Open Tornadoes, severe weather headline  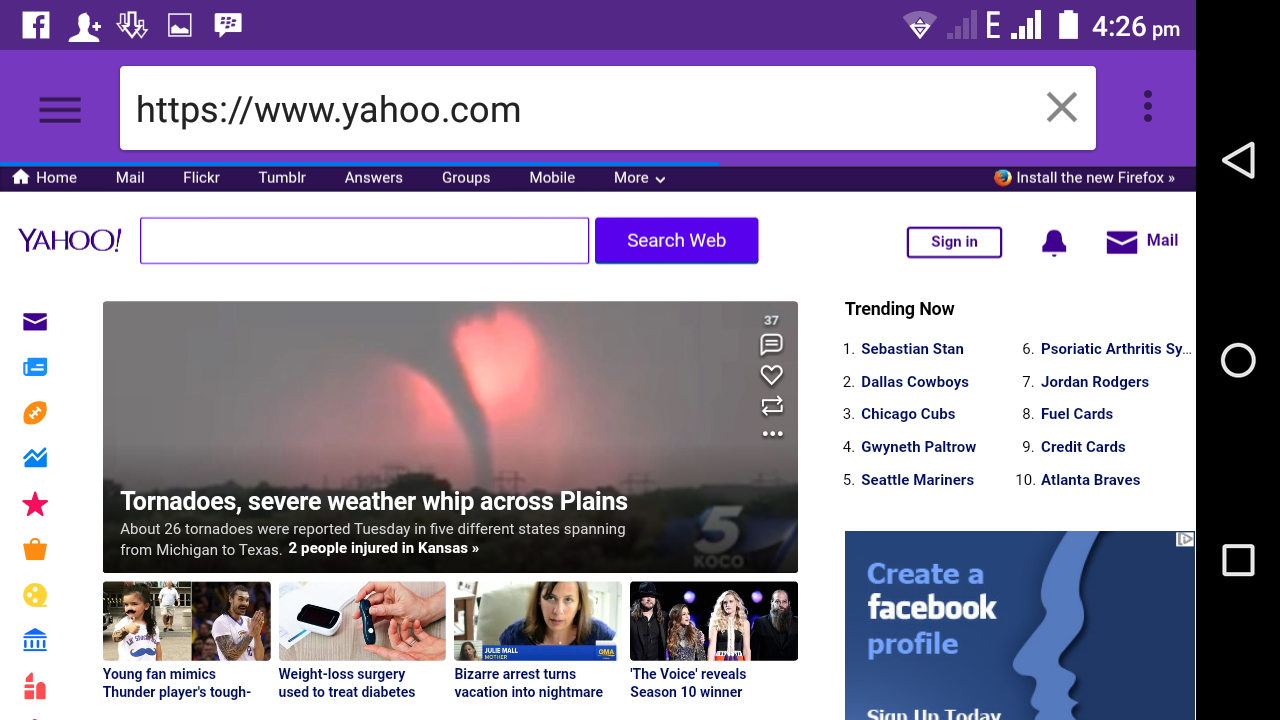coord(374,501)
